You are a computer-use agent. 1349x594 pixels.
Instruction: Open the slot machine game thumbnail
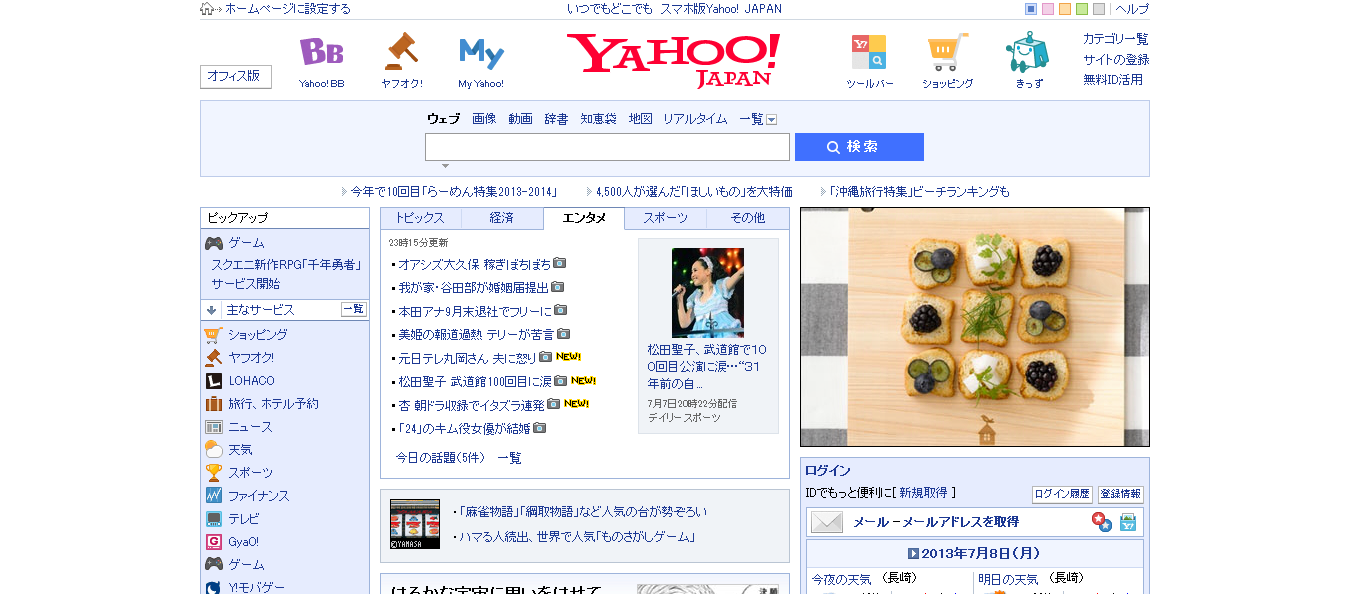[415, 524]
